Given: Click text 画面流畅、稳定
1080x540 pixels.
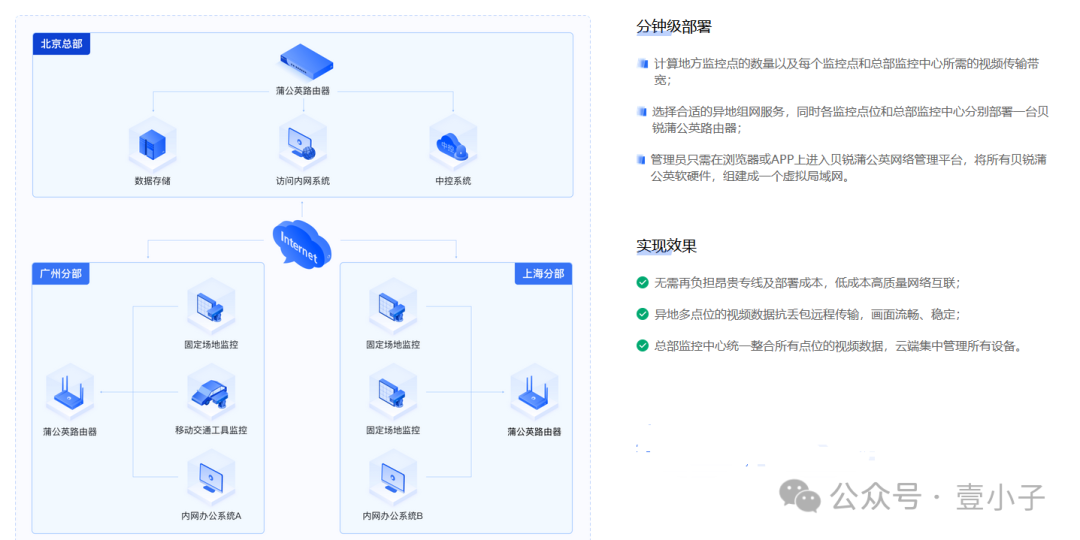Looking at the screenshot, I should (x=915, y=315).
